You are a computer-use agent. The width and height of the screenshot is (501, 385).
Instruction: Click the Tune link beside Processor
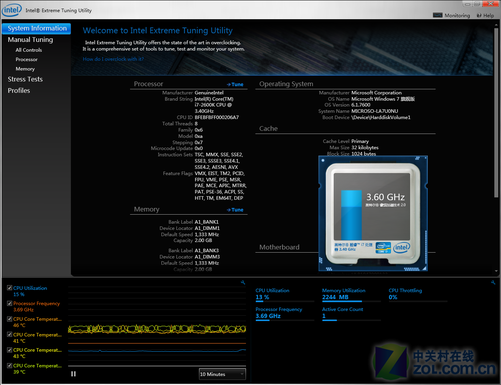(x=235, y=84)
